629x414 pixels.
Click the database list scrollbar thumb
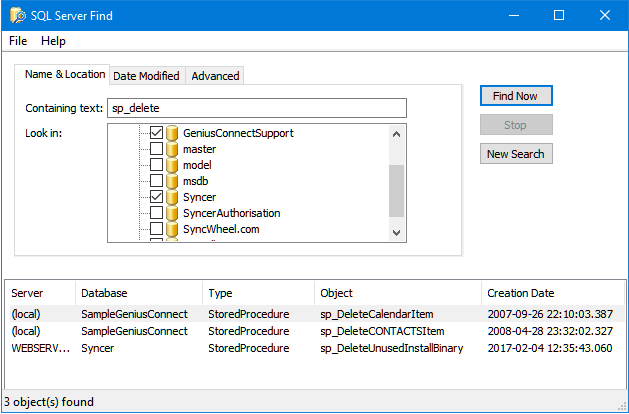(396, 190)
